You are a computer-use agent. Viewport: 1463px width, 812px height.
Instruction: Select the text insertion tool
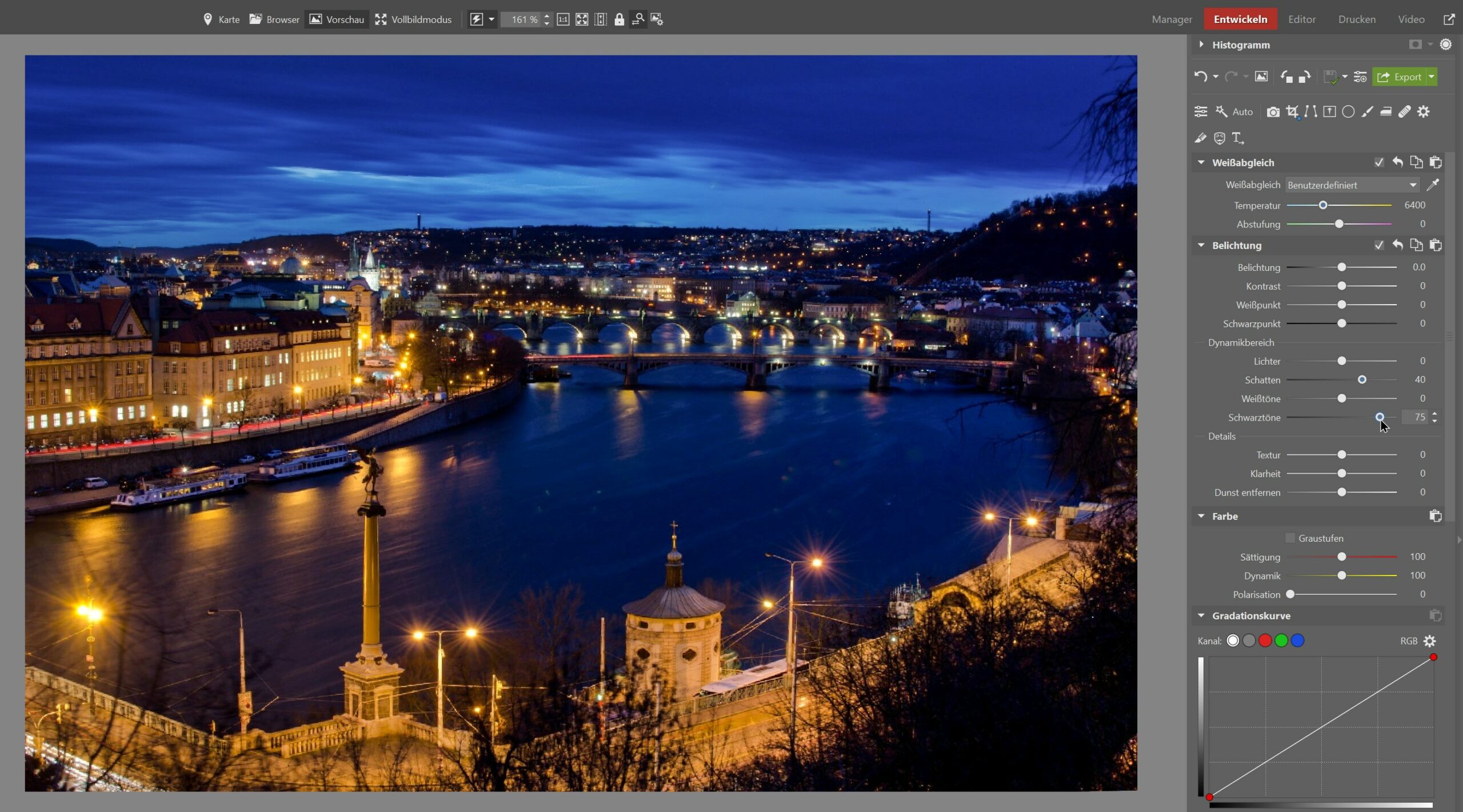point(1238,138)
